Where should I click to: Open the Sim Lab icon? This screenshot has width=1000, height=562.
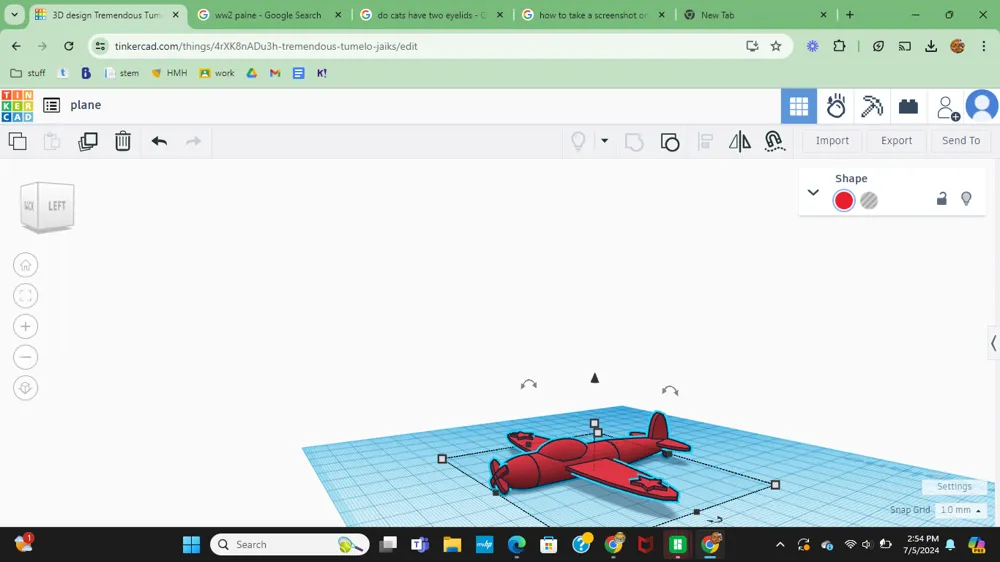[835, 106]
